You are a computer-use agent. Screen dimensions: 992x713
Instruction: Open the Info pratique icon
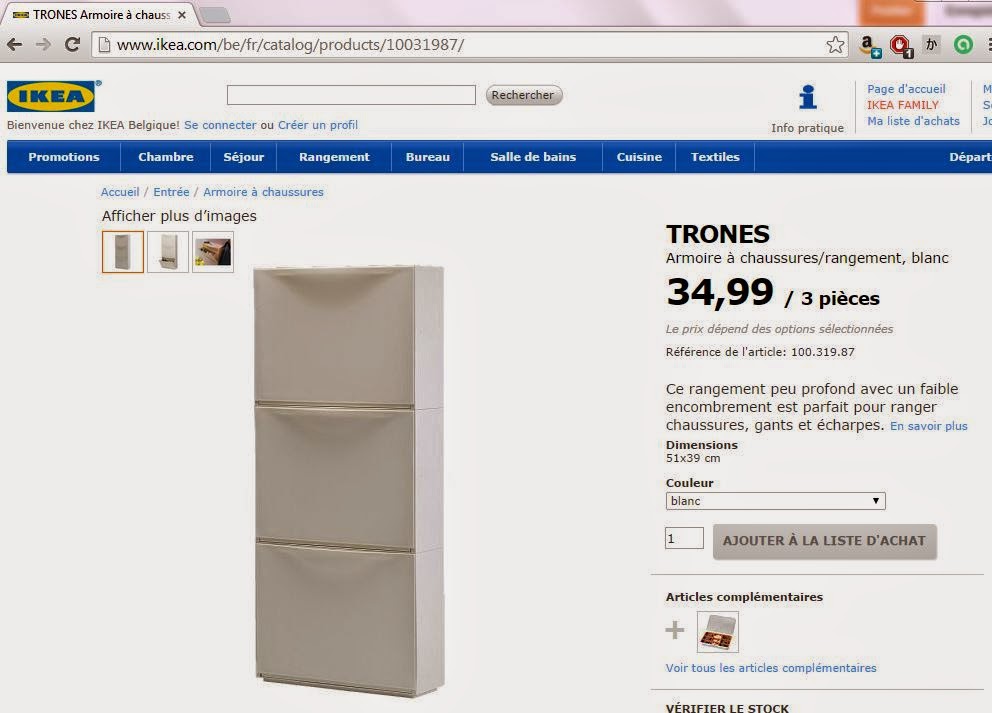click(807, 97)
